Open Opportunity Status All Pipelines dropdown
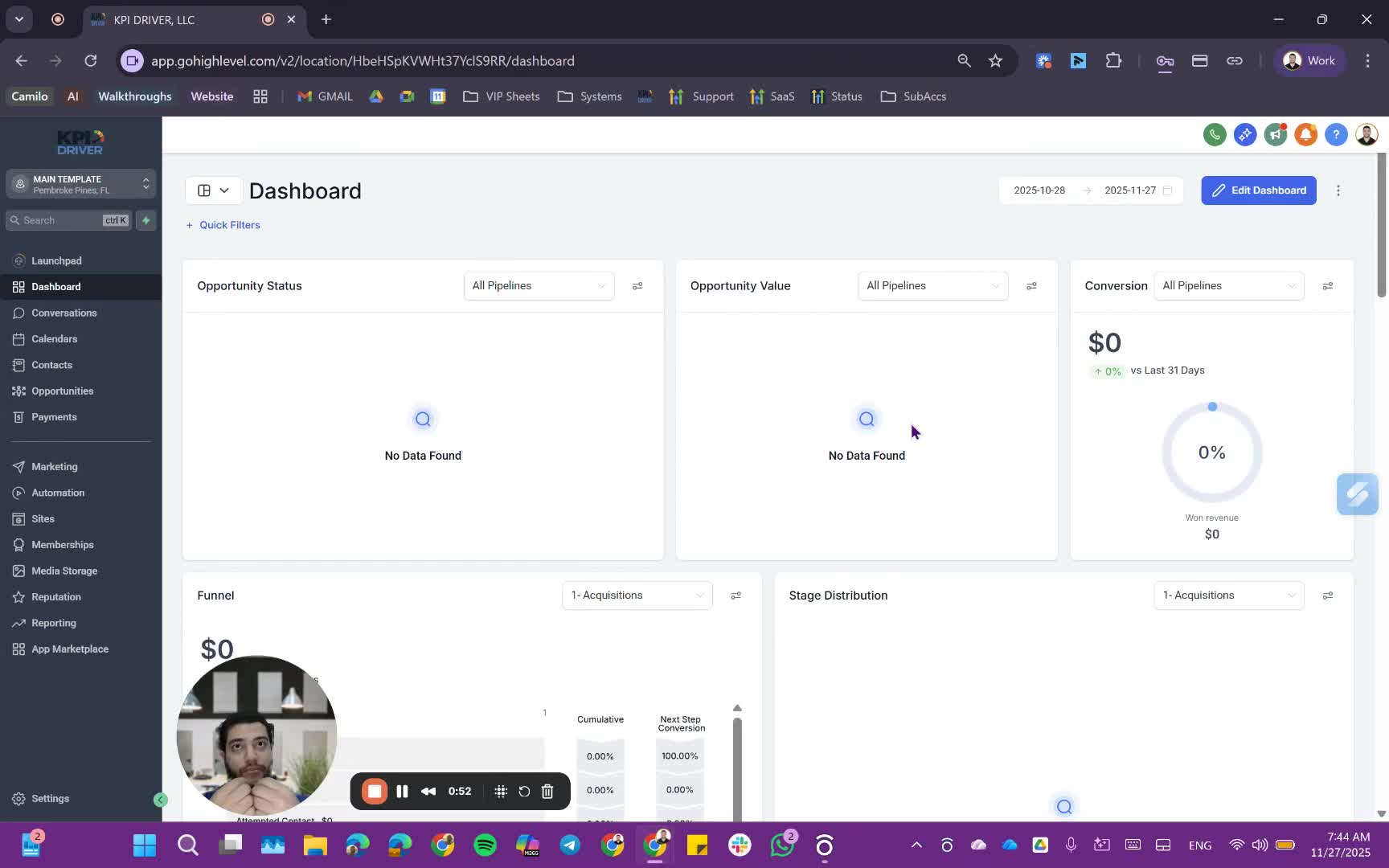 point(539,286)
